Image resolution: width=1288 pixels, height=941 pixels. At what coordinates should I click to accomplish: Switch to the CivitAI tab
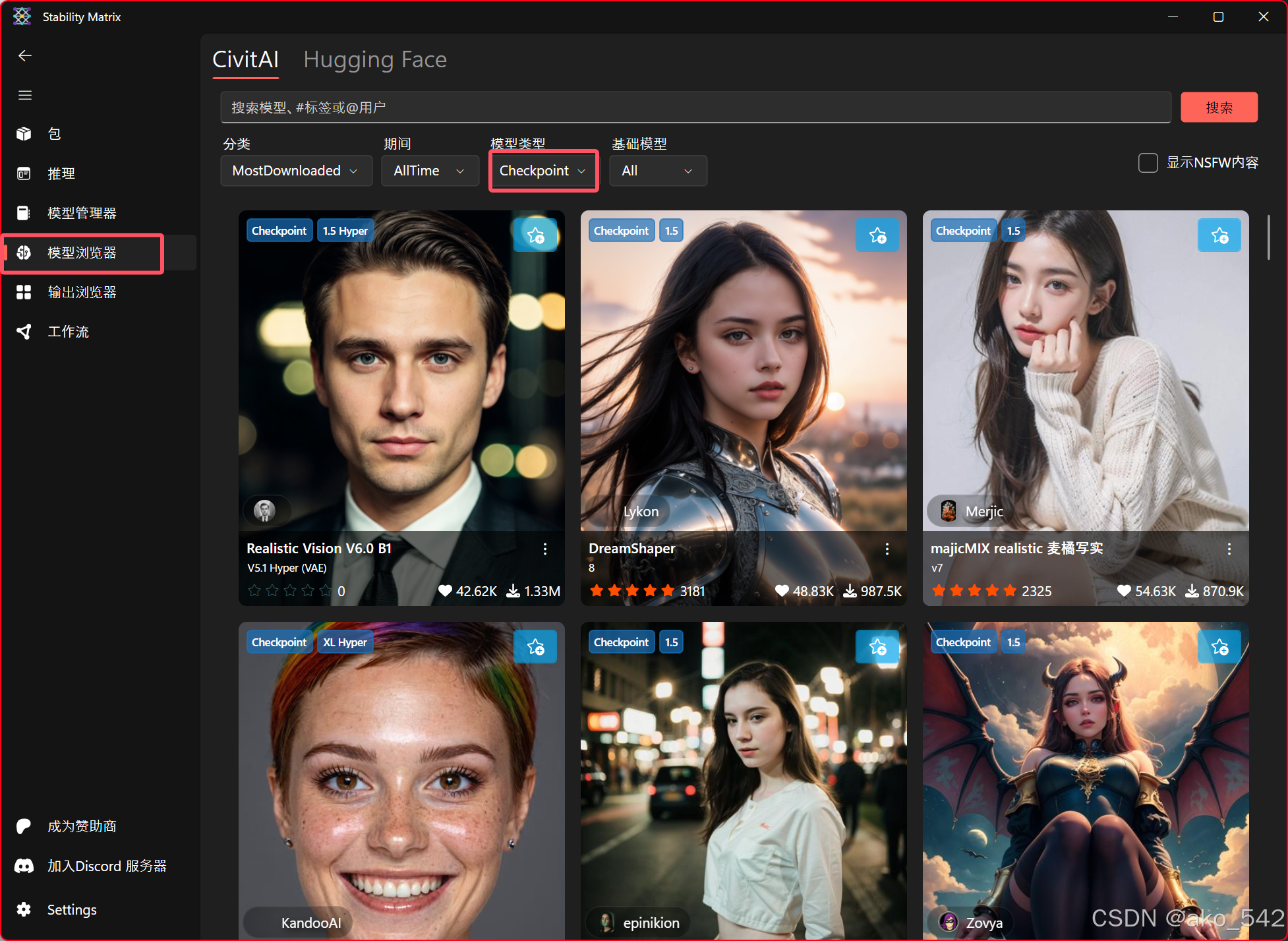click(245, 59)
